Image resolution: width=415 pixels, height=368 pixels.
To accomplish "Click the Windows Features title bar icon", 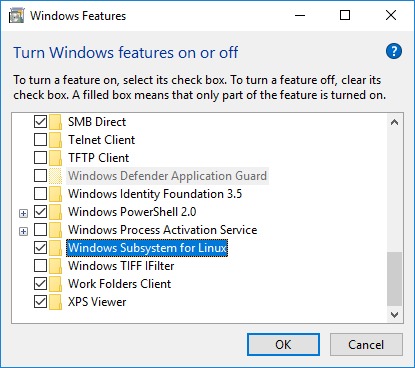I will pos(17,16).
